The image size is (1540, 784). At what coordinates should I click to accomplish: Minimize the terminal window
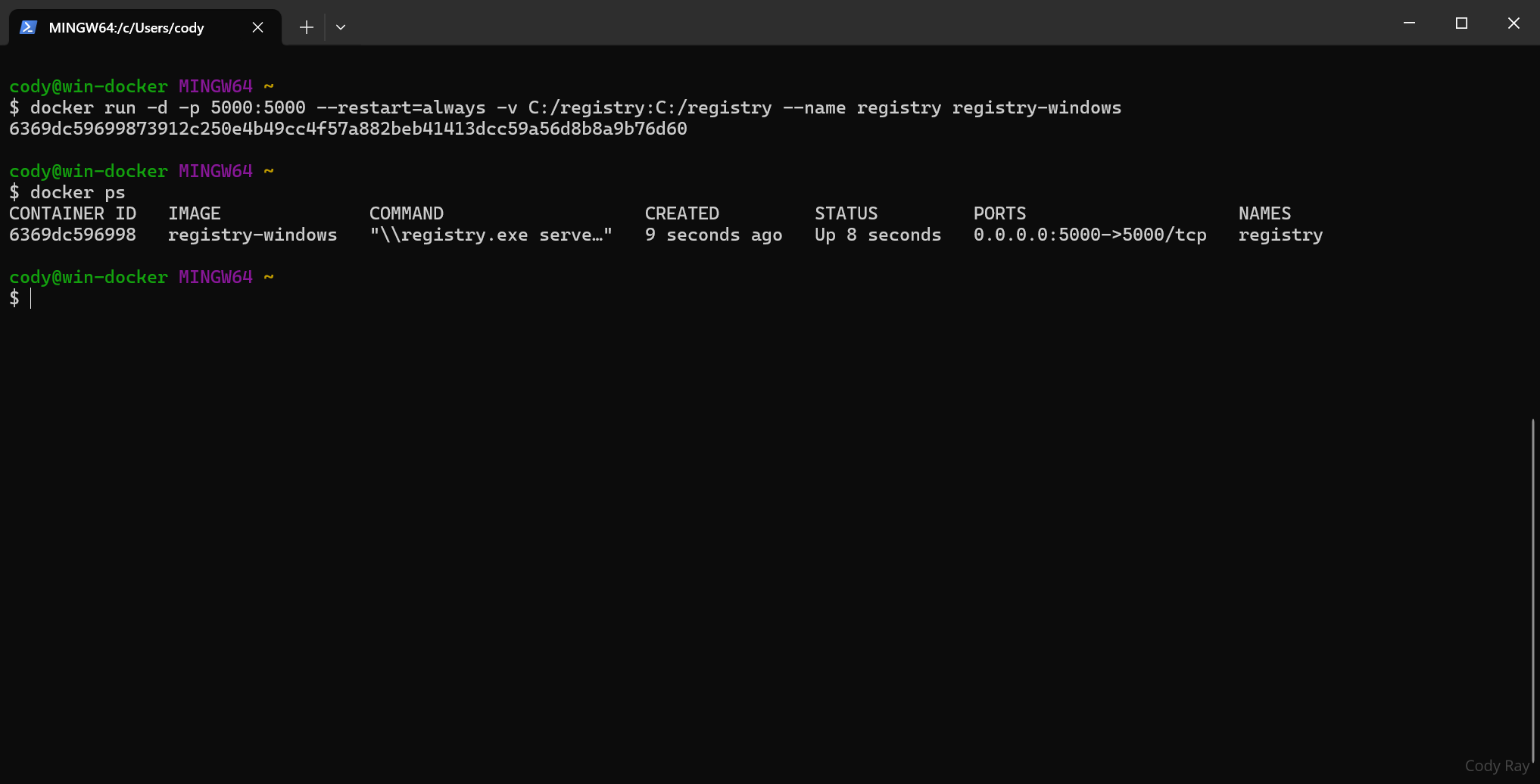pyautogui.click(x=1409, y=23)
